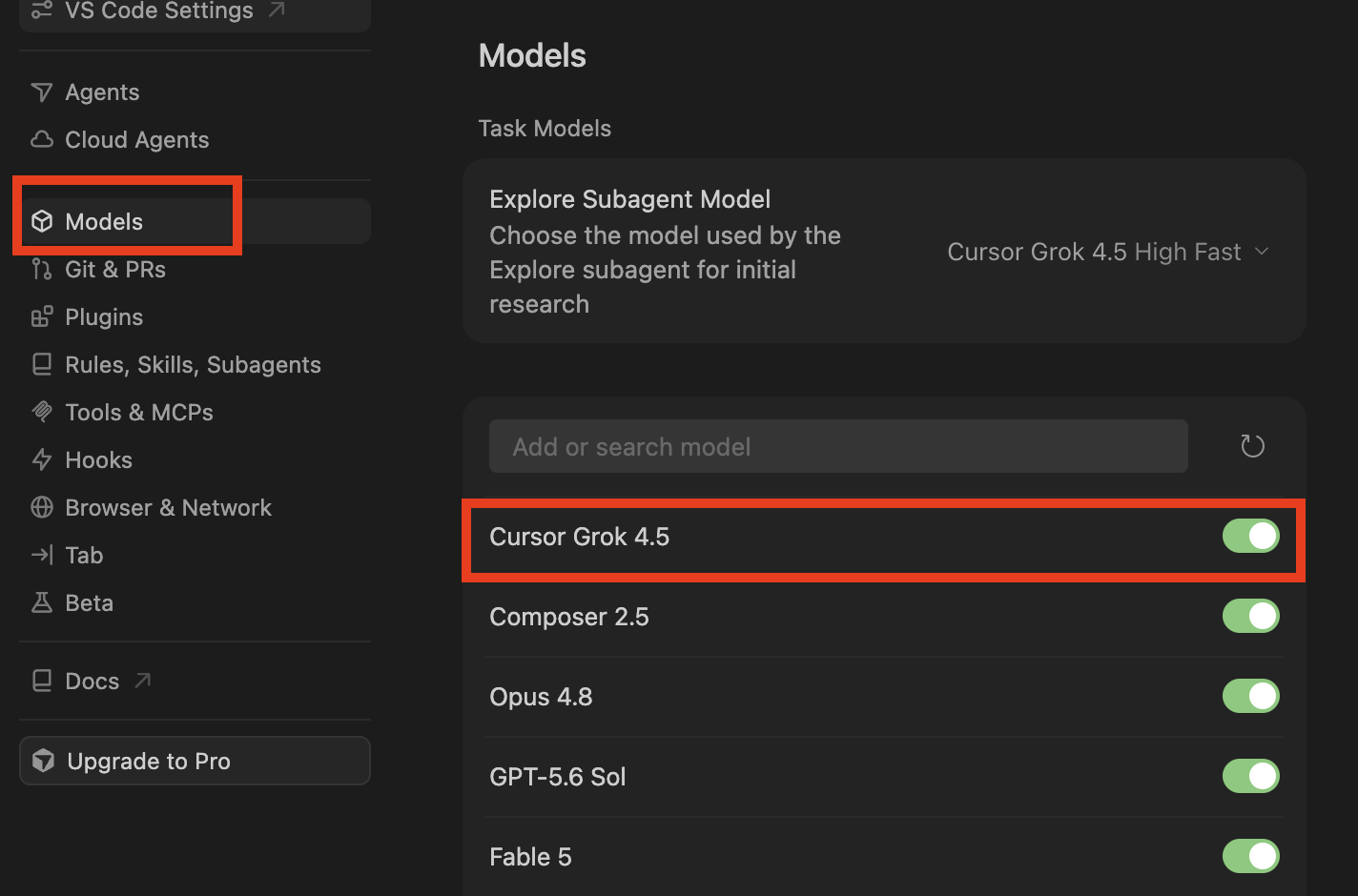
Task: Switch to the Beta section
Action: tap(195, 603)
